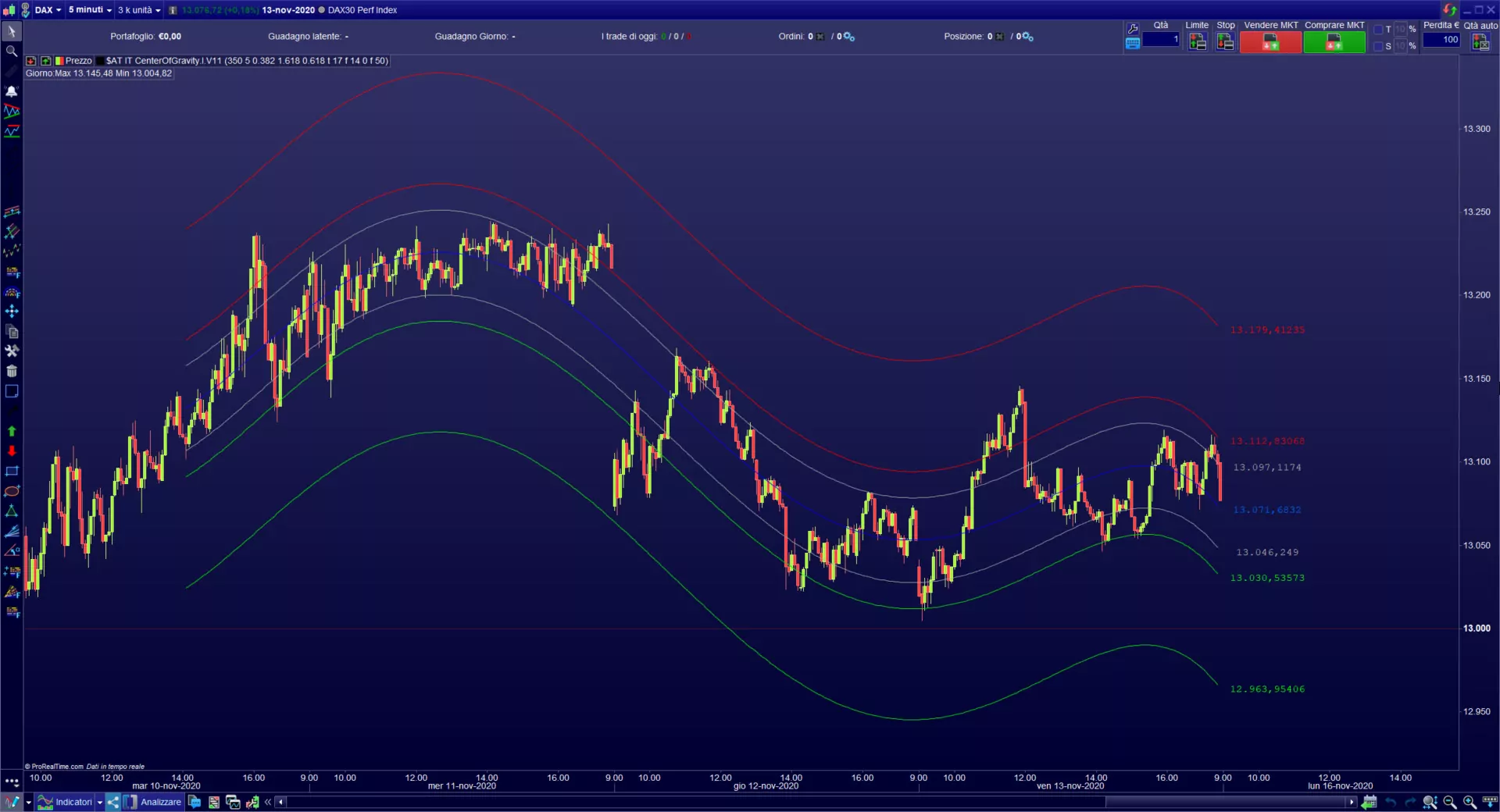Image resolution: width=1500 pixels, height=812 pixels.
Task: Open the candlestick price settings icon at bottom
Action: coord(252,802)
